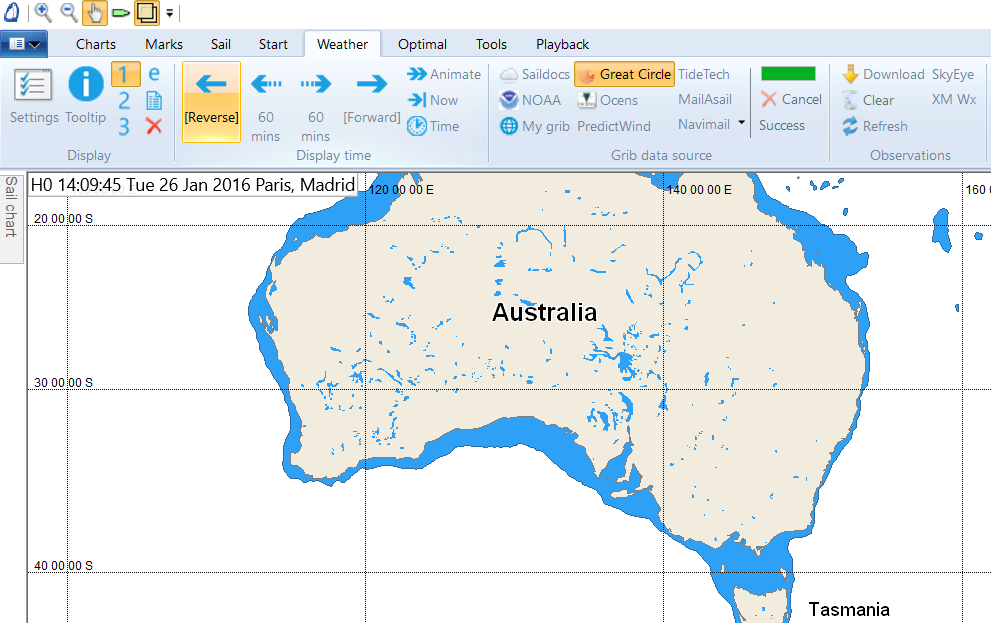Open the Optimal ribbon tab
The image size is (991, 623).
click(x=422, y=44)
